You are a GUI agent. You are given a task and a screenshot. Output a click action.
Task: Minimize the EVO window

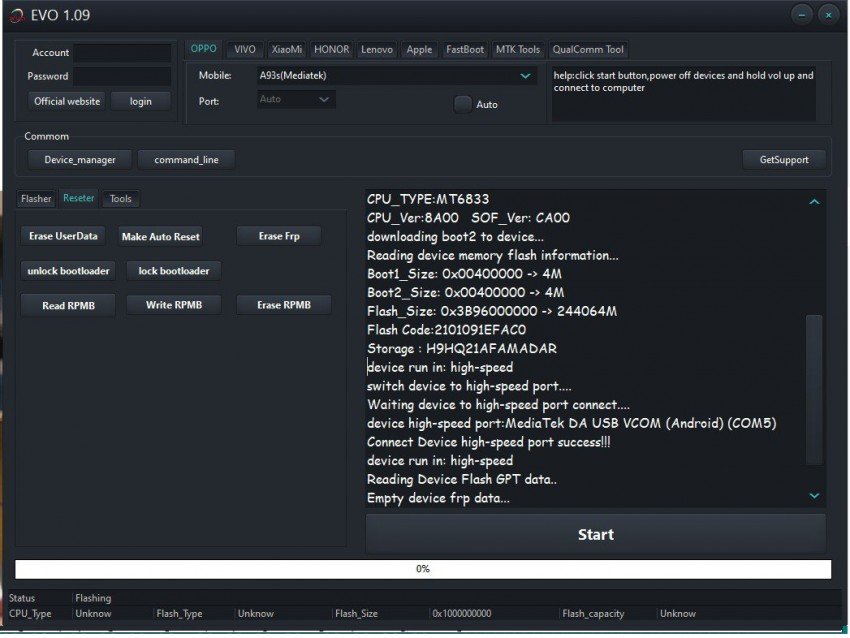[x=801, y=14]
